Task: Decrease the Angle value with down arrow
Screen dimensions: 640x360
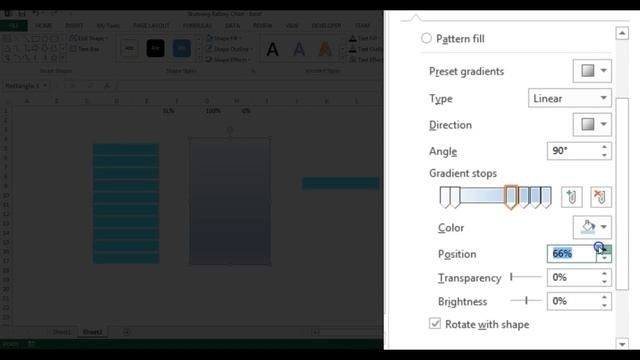Action: pos(604,156)
